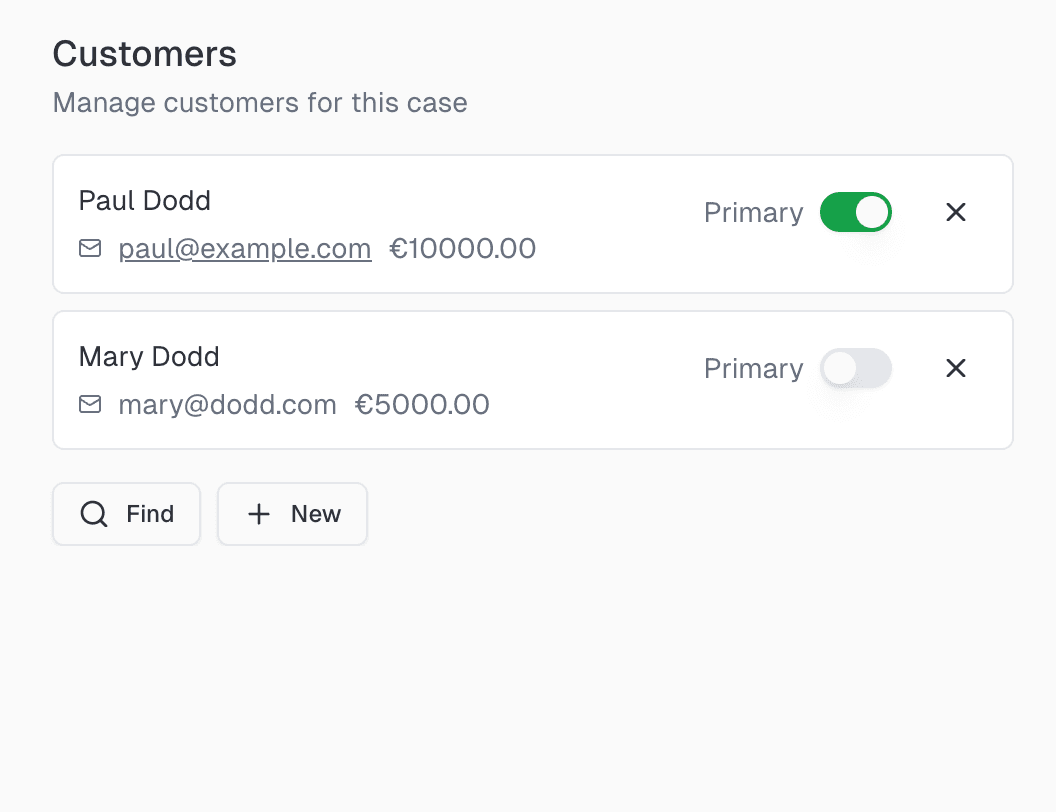
Task: Click the mary@dodd.com email text
Action: (x=228, y=405)
